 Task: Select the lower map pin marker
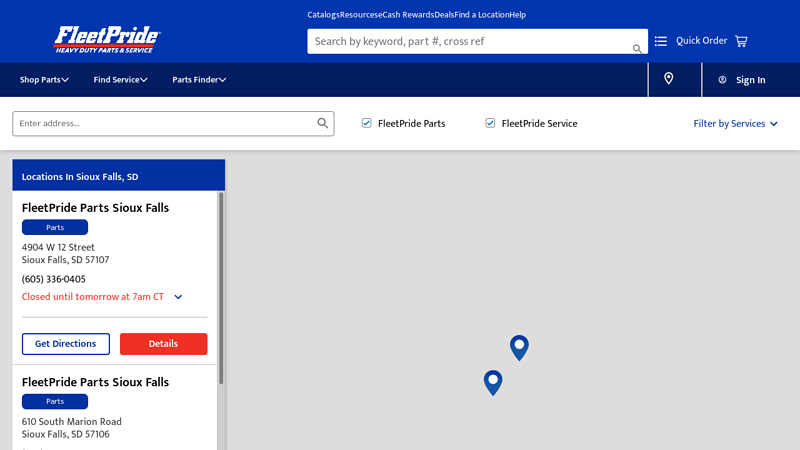tap(493, 381)
